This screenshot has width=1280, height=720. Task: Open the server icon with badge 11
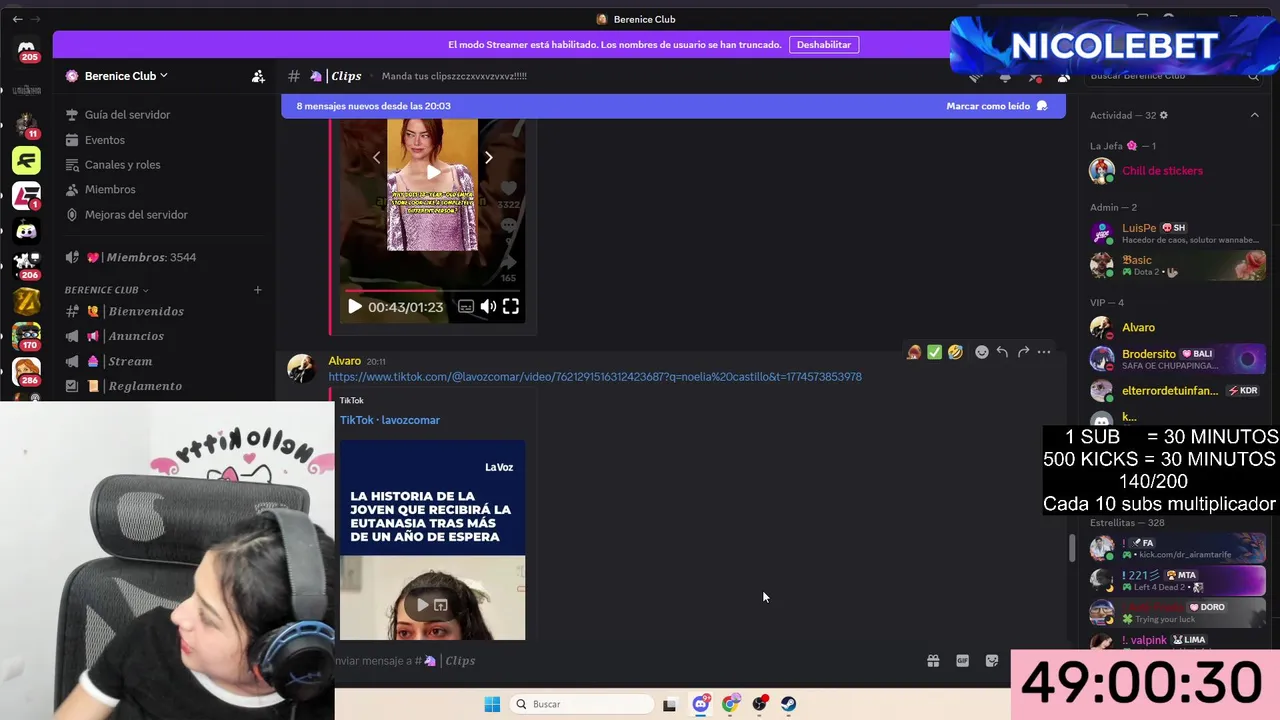pos(27,125)
